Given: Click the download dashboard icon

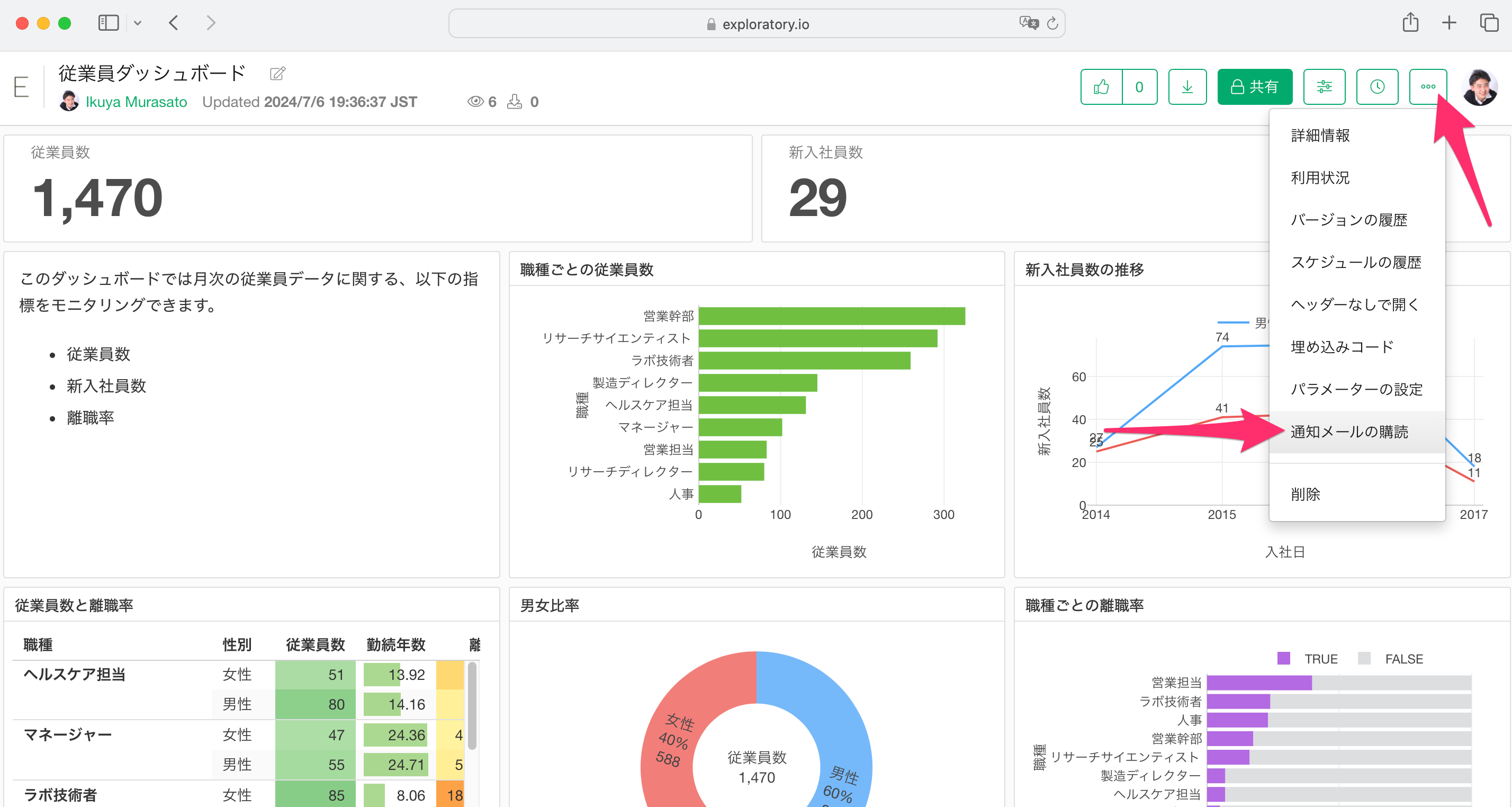Looking at the screenshot, I should click(1187, 87).
